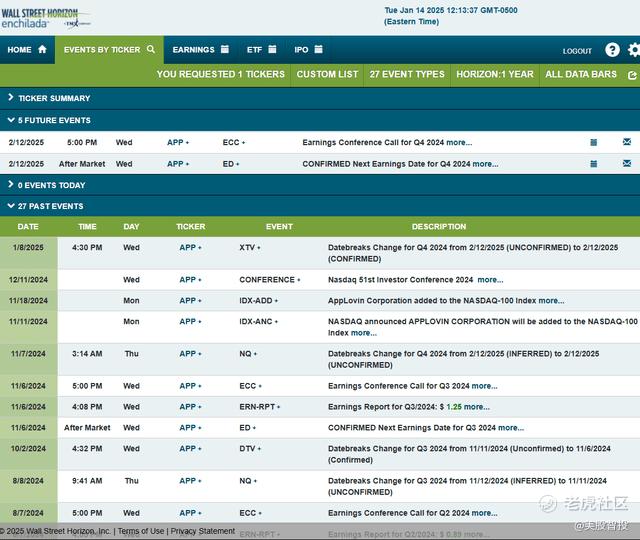This screenshot has height=540, width=640.
Task: Click more link for Nasdaq 51st Investor Conference
Action: (x=490, y=280)
